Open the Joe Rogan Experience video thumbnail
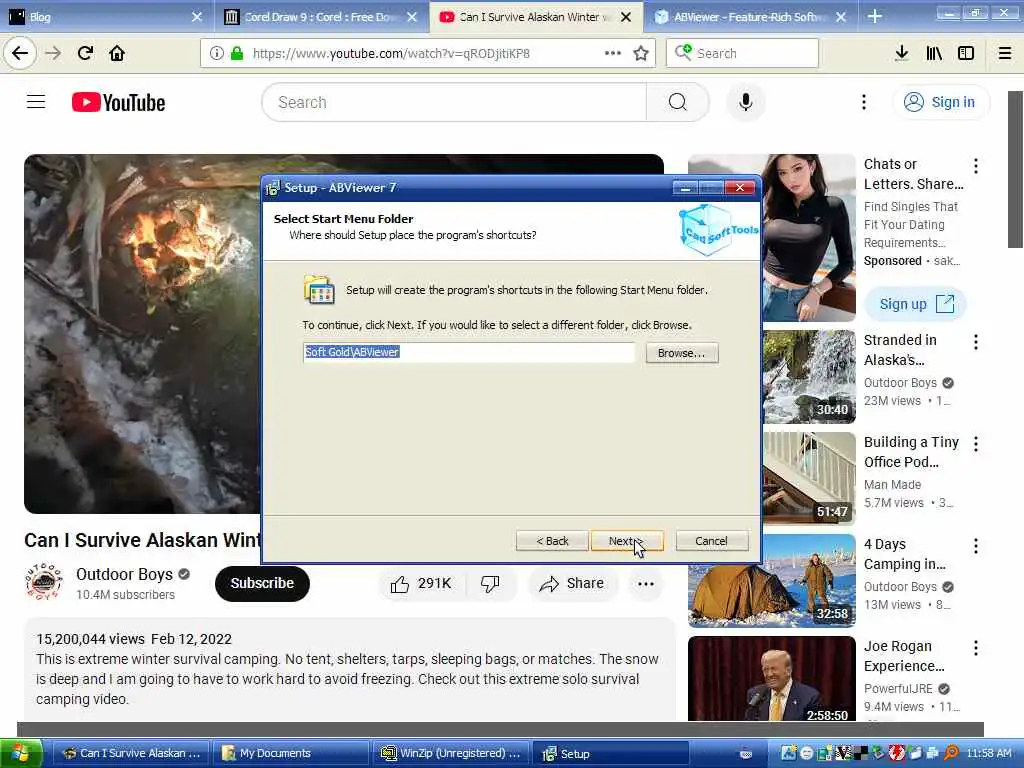Image resolution: width=1024 pixels, height=768 pixels. (x=772, y=679)
